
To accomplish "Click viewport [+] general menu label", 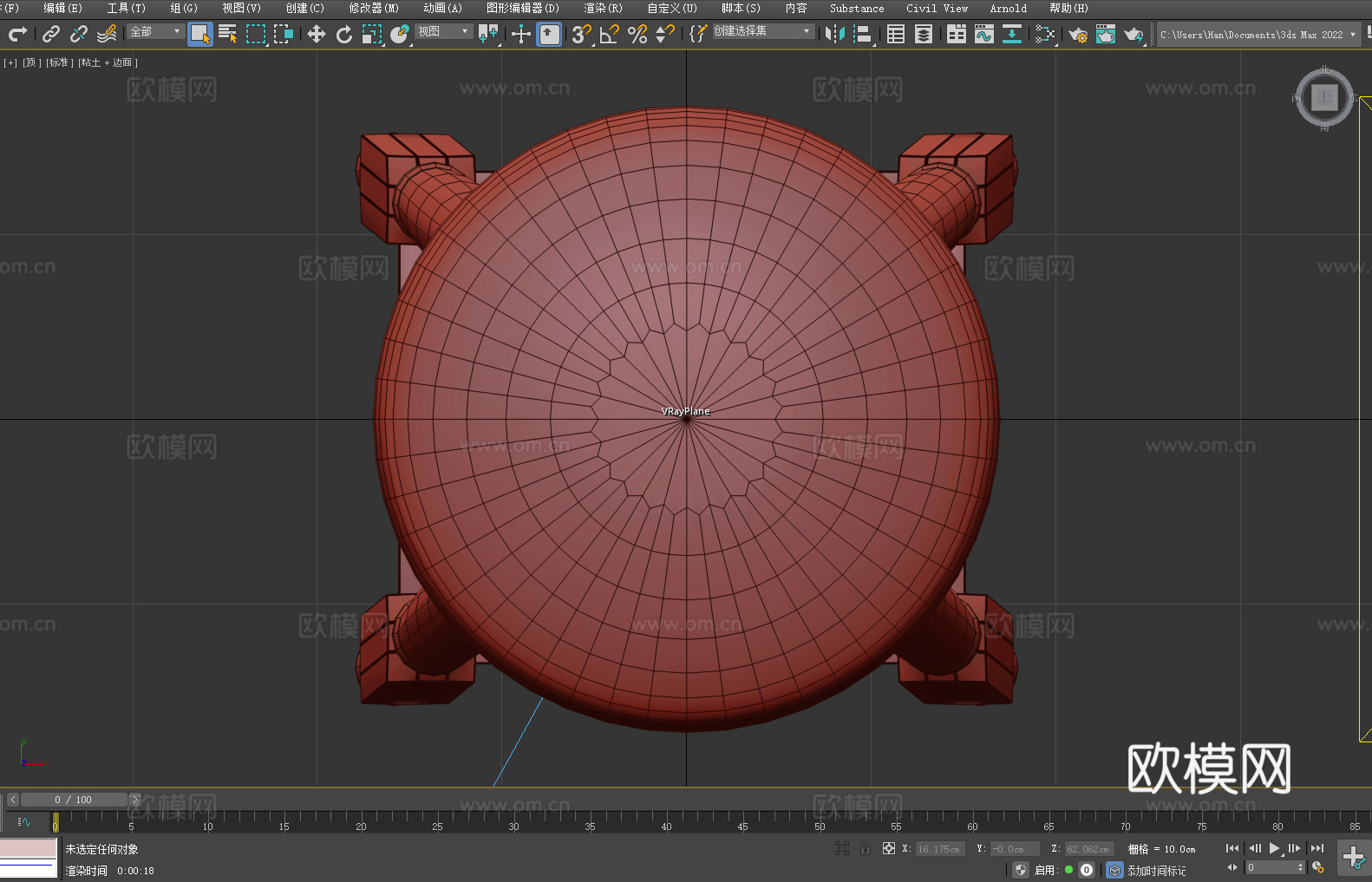I will 10,62.
